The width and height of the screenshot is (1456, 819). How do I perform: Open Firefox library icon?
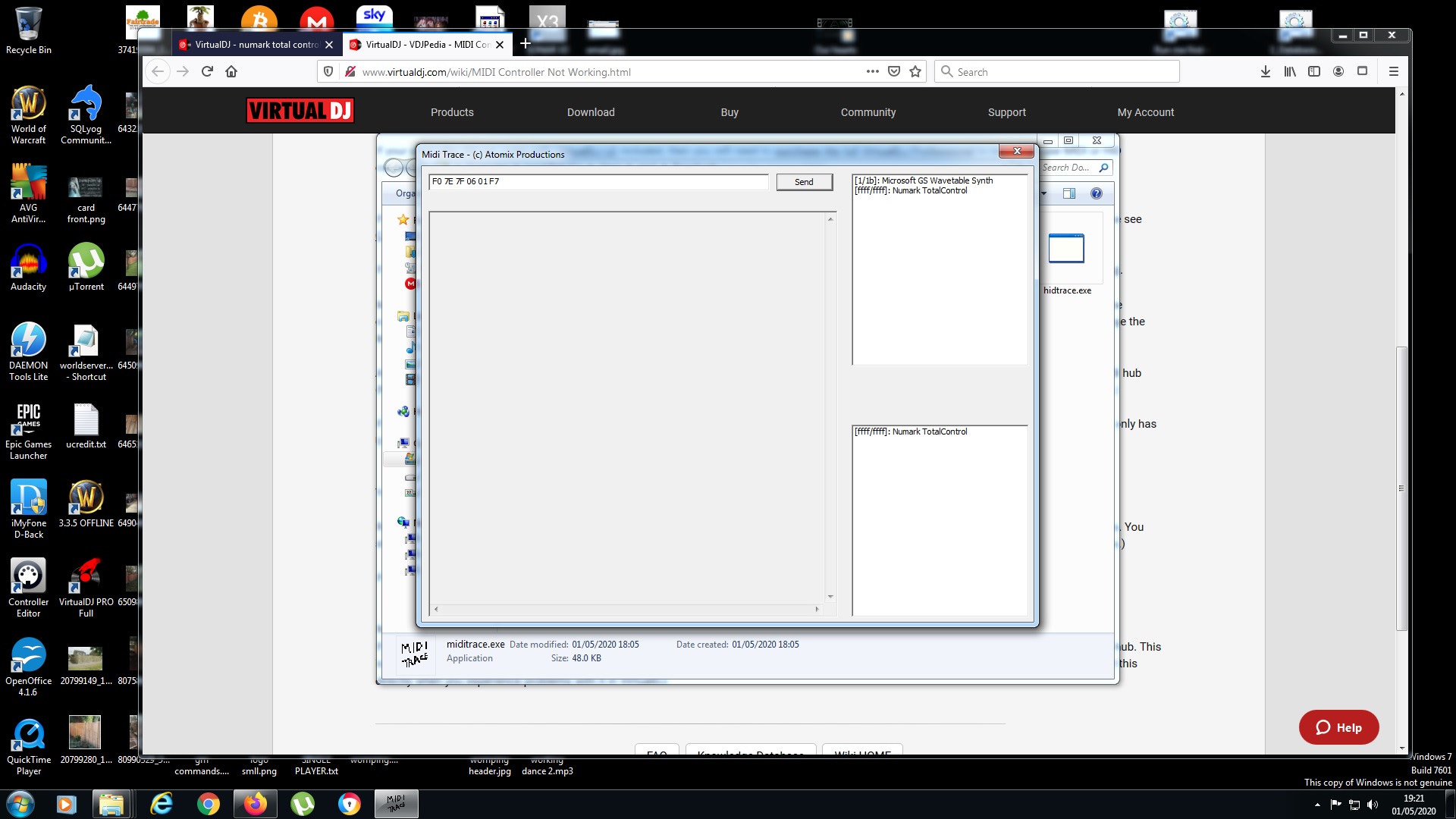point(1290,71)
